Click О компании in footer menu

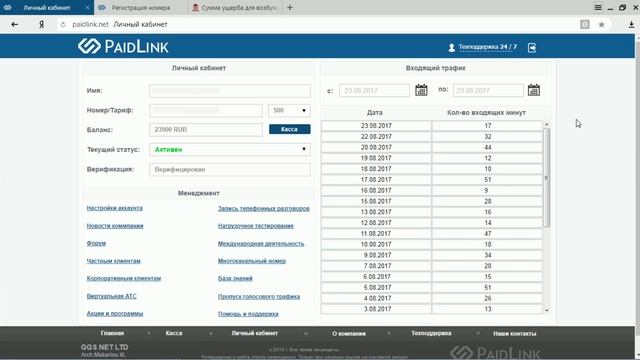(x=349, y=333)
